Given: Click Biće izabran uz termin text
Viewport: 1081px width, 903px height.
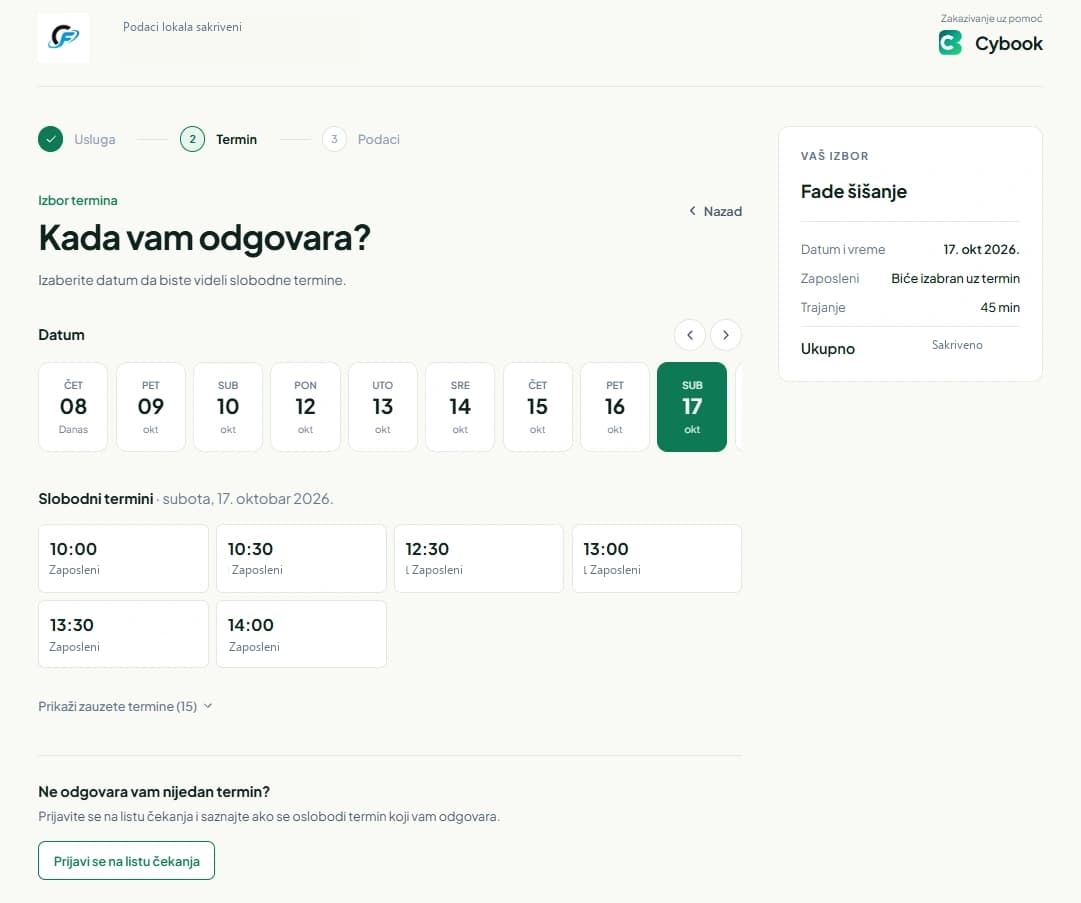Looking at the screenshot, I should click(x=956, y=278).
